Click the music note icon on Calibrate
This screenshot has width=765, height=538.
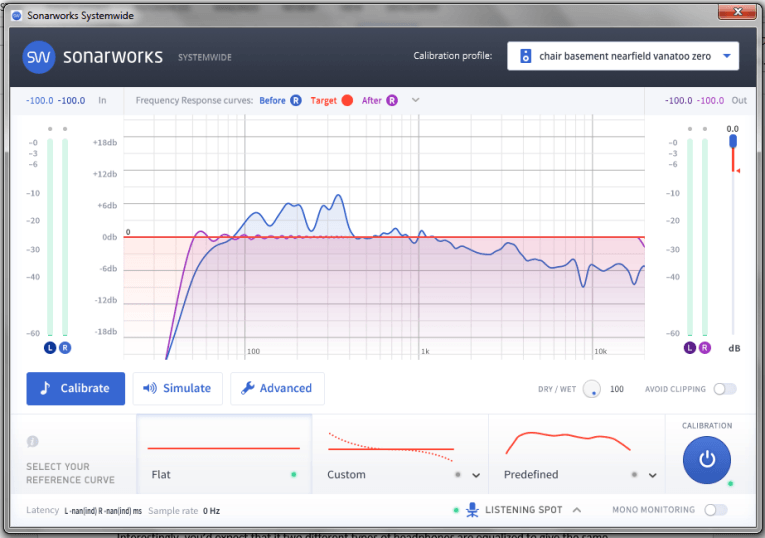(x=45, y=388)
